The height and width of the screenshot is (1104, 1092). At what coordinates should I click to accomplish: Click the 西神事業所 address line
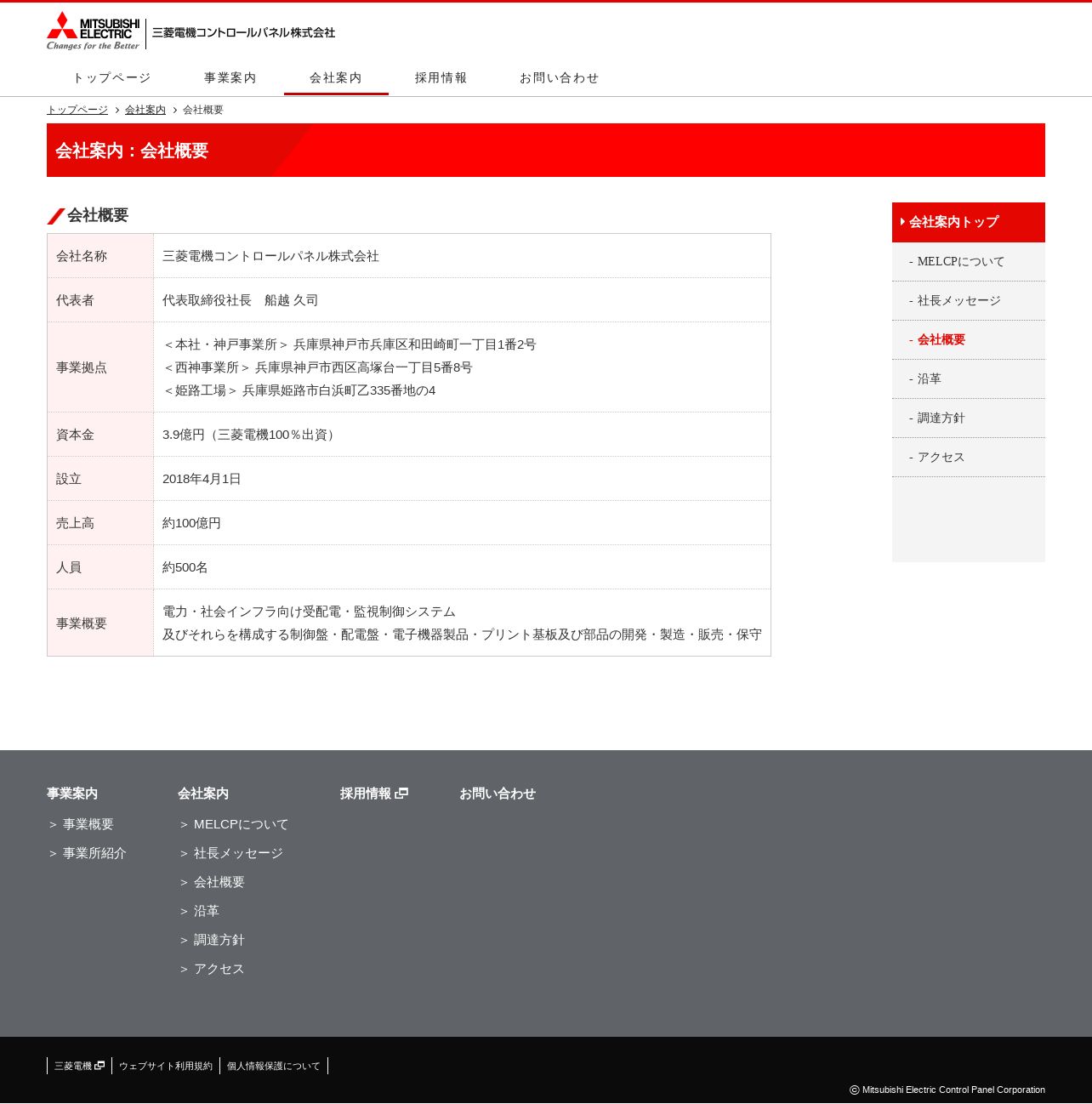coord(317,367)
